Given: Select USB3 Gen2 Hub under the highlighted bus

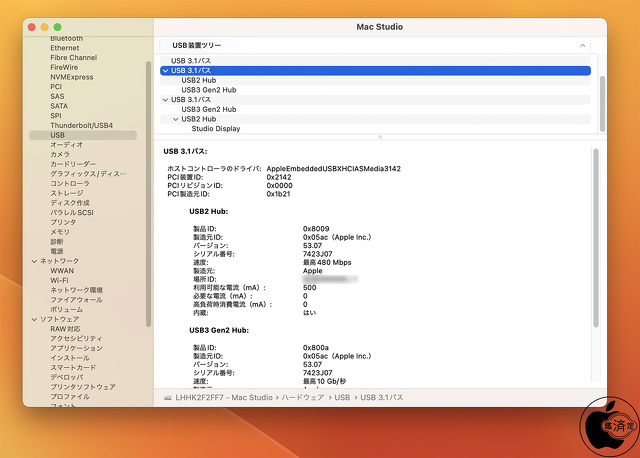Looking at the screenshot, I should (209, 90).
